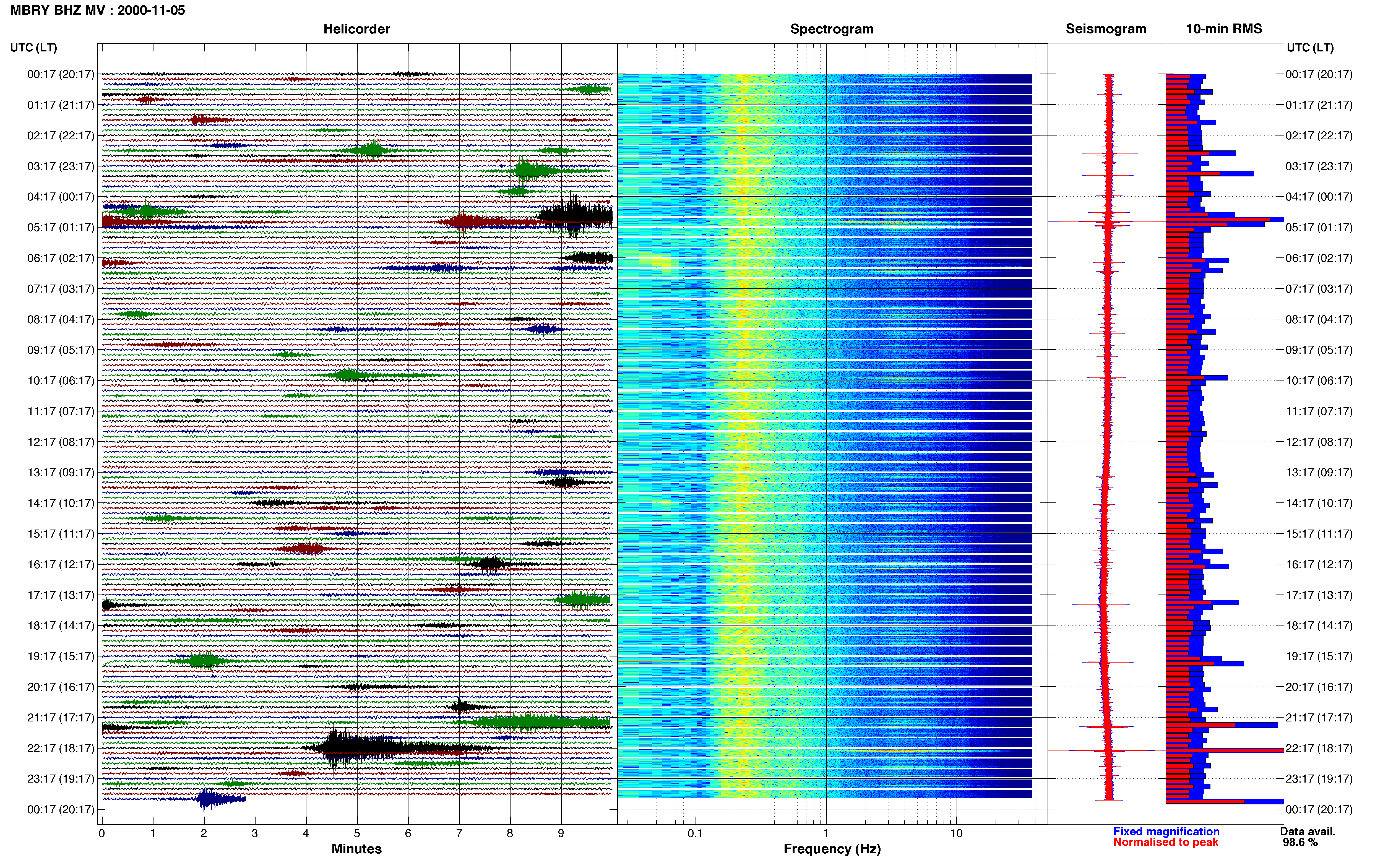The width and height of the screenshot is (1388, 868).
Task: Click the 10 Hz frequency tick label
Action: (x=956, y=833)
